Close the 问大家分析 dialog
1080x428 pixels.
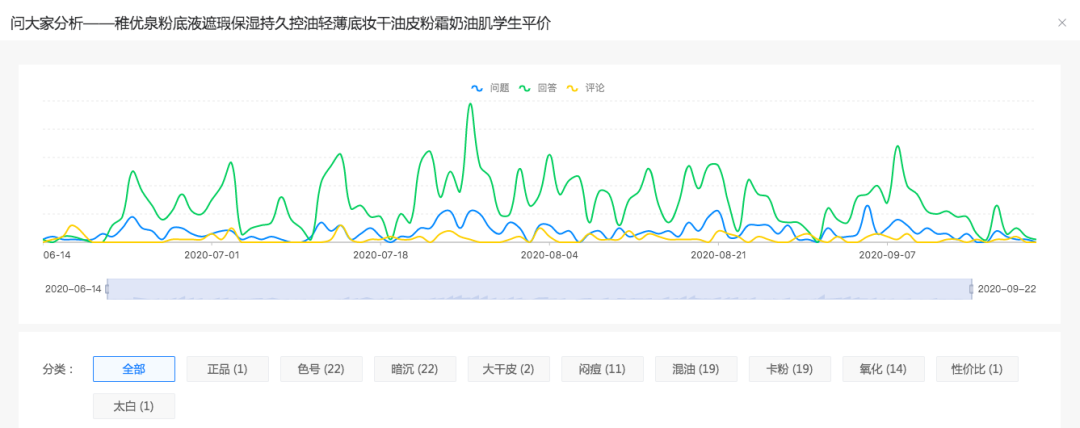[1061, 23]
